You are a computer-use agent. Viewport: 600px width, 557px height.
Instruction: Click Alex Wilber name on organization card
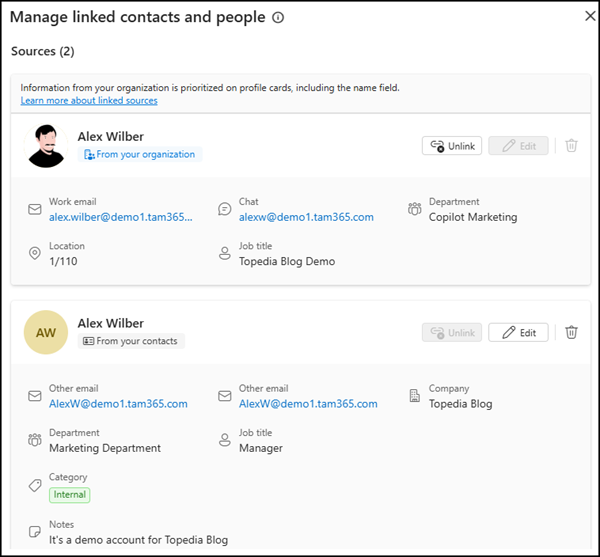coord(111,137)
